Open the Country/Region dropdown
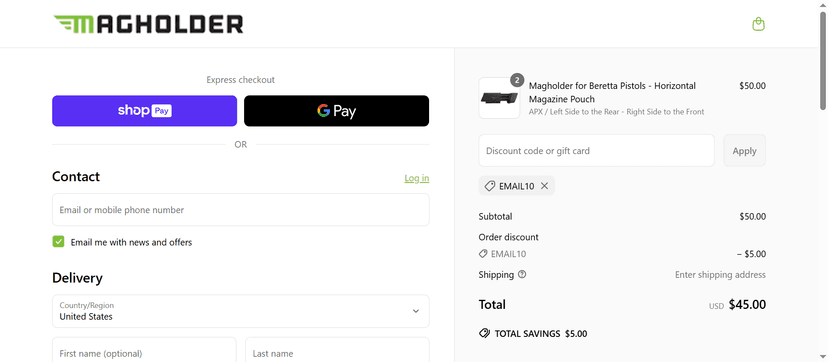The width and height of the screenshot is (828, 362). [241, 311]
